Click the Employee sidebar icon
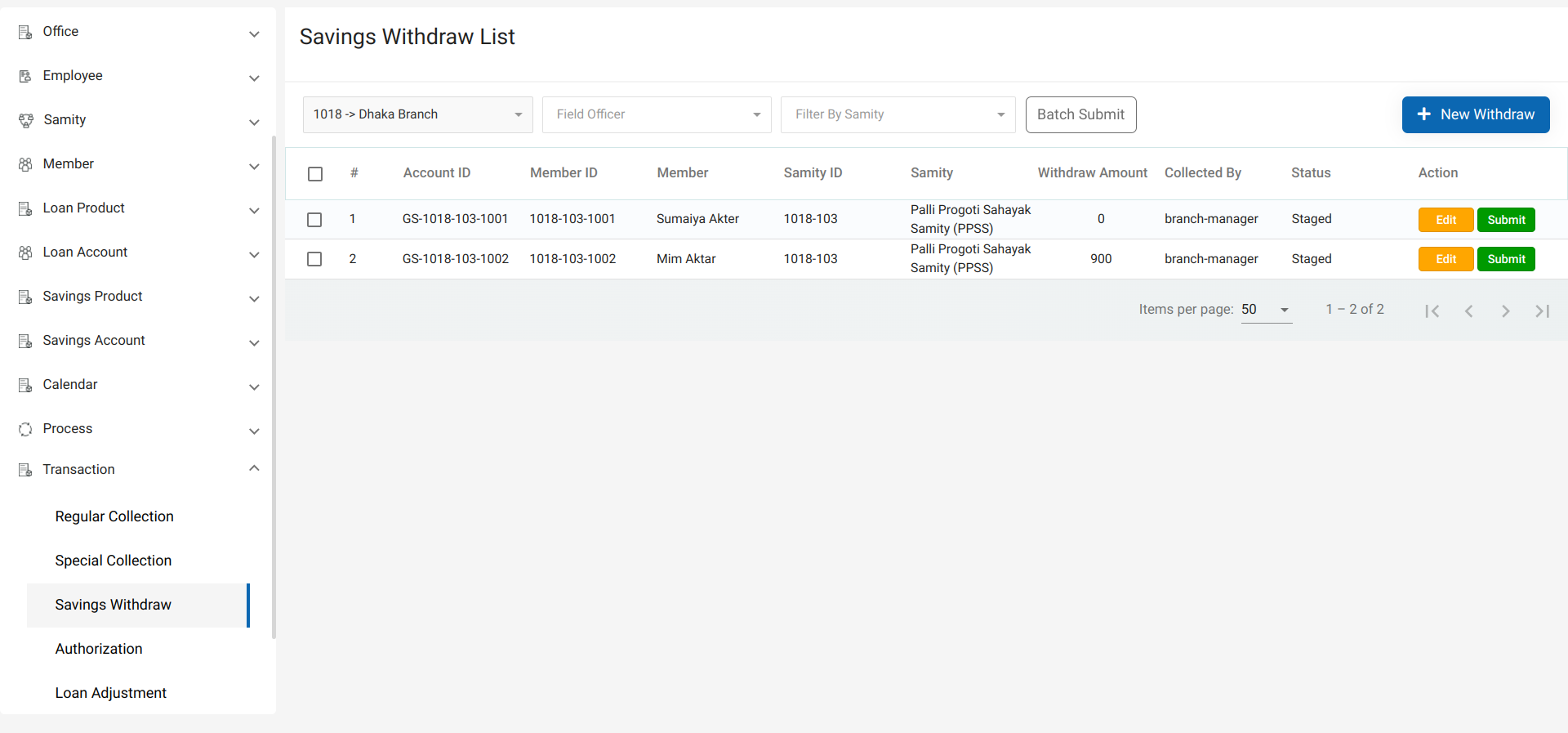The height and width of the screenshot is (733, 1568). [25, 76]
